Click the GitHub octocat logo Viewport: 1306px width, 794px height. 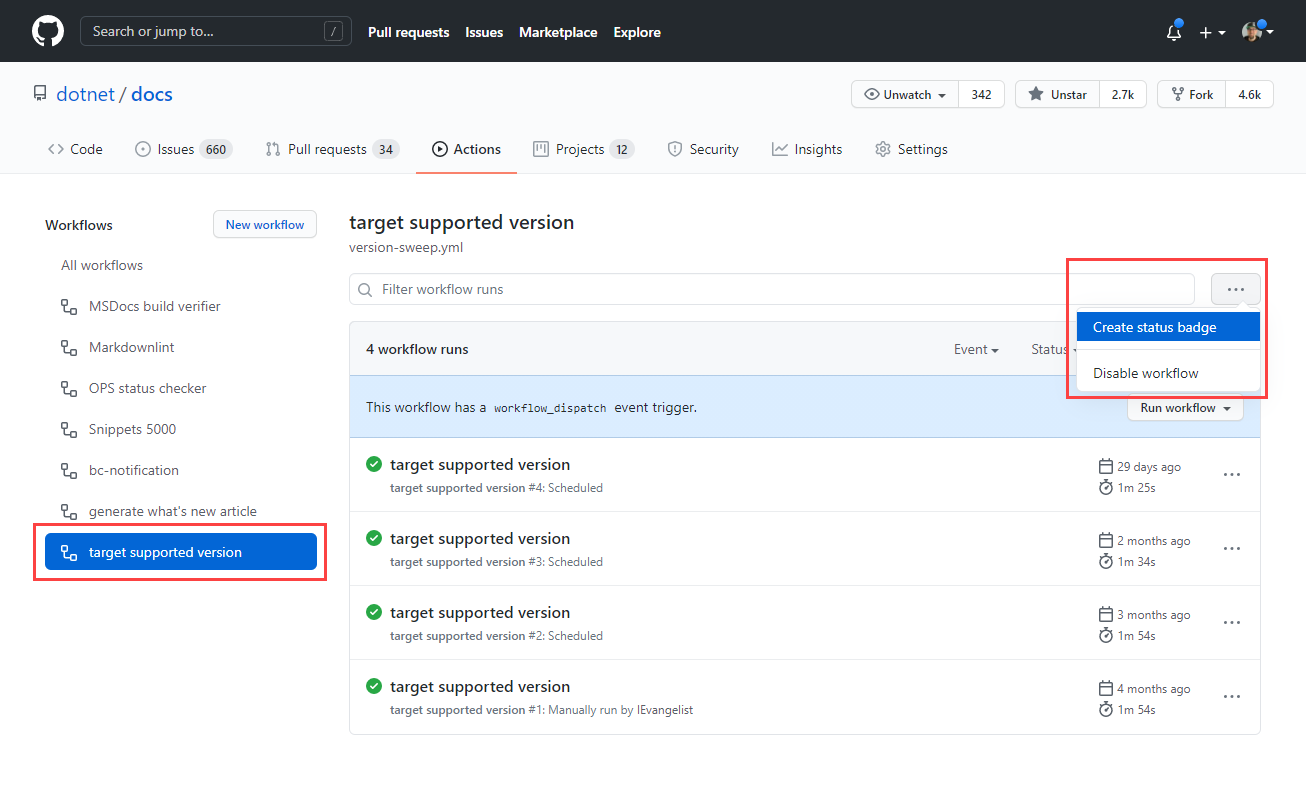[47, 31]
